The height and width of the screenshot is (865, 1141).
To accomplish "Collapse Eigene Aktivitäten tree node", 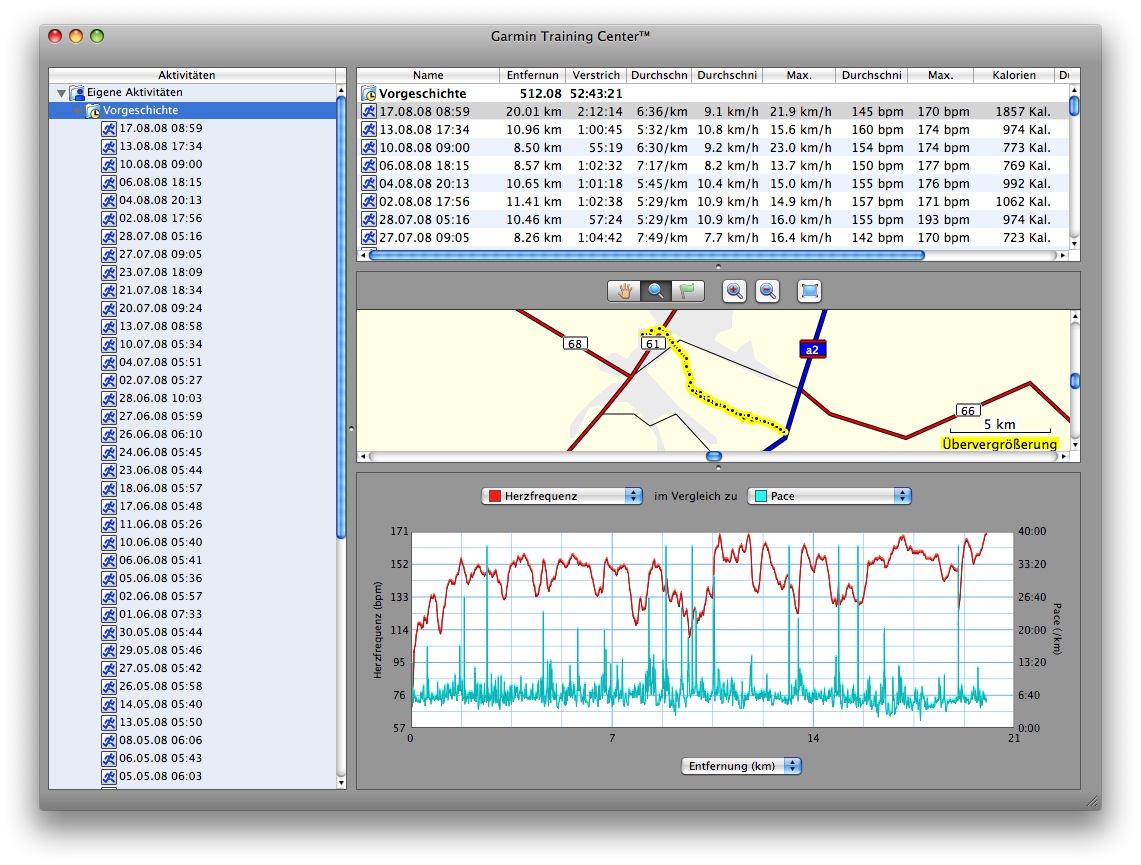I will (61, 93).
